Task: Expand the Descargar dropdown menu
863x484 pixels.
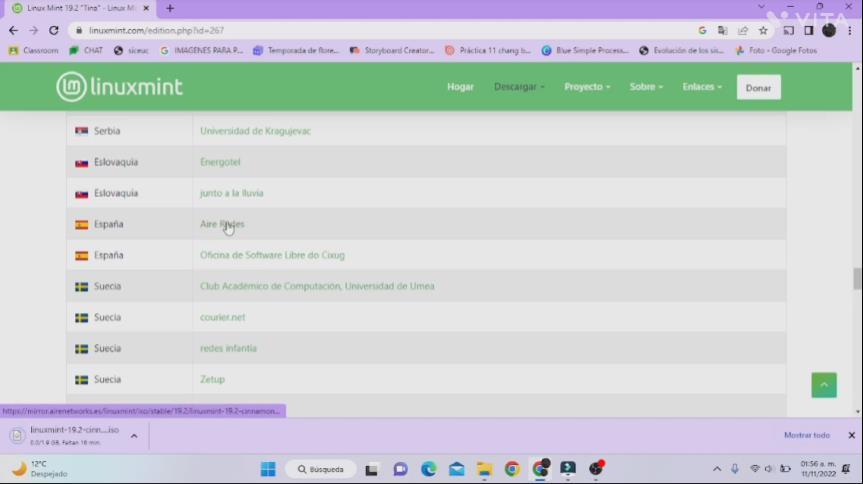Action: click(519, 87)
